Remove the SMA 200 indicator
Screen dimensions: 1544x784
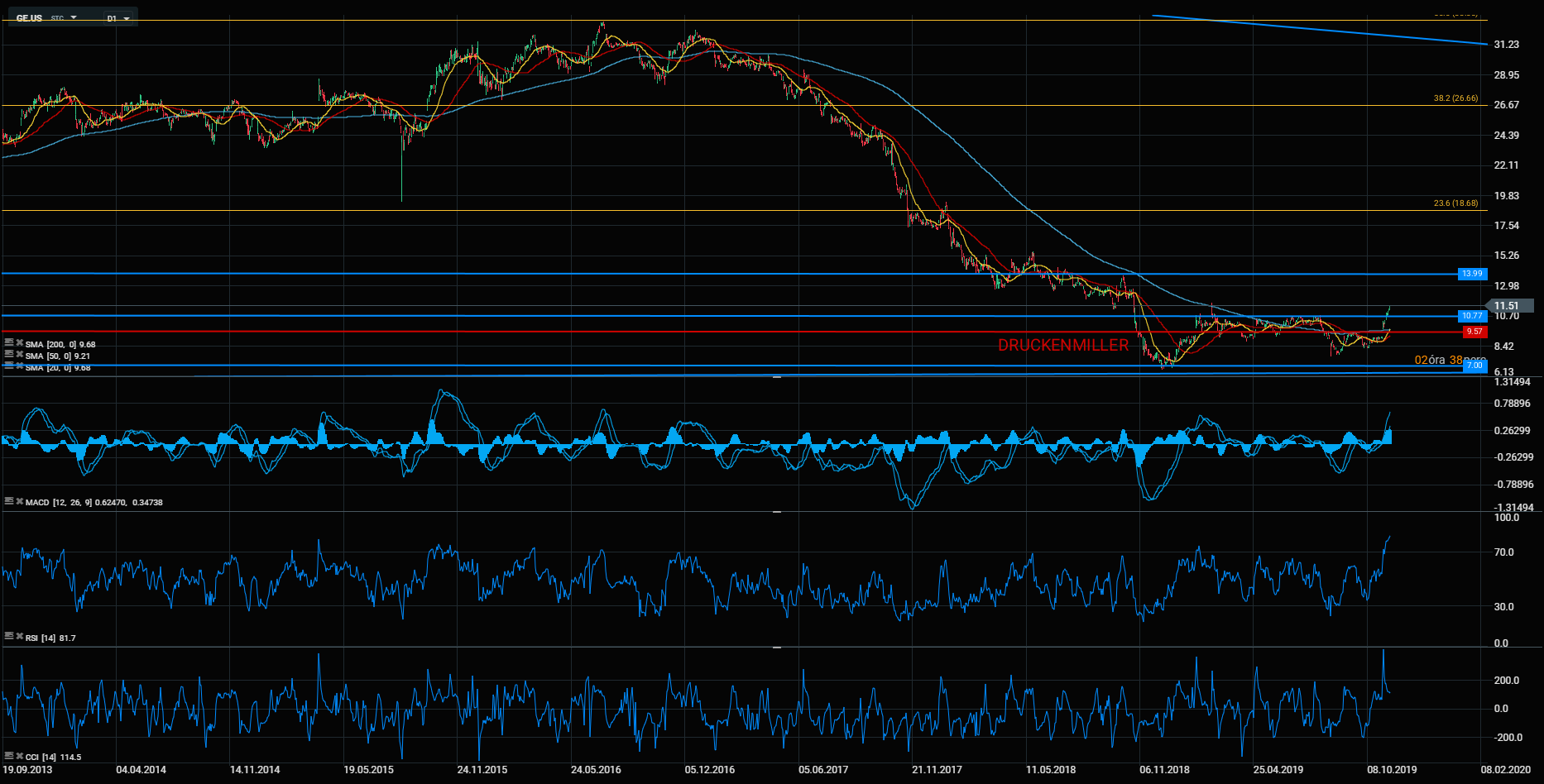[19, 343]
